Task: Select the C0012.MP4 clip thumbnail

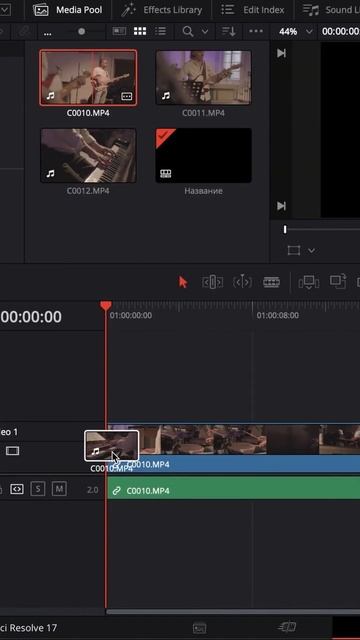Action: point(88,156)
